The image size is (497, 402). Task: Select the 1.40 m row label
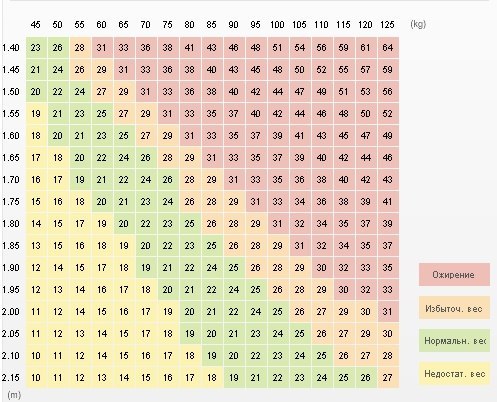tap(11, 48)
